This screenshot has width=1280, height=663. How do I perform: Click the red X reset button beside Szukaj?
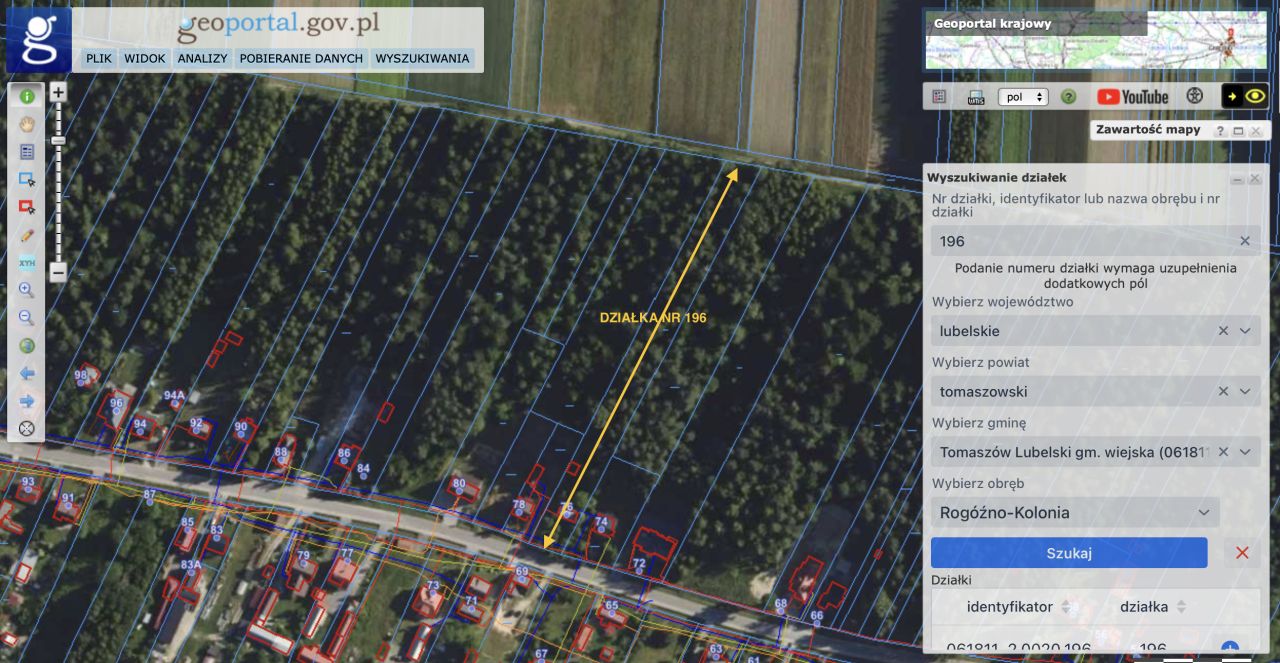click(1242, 553)
